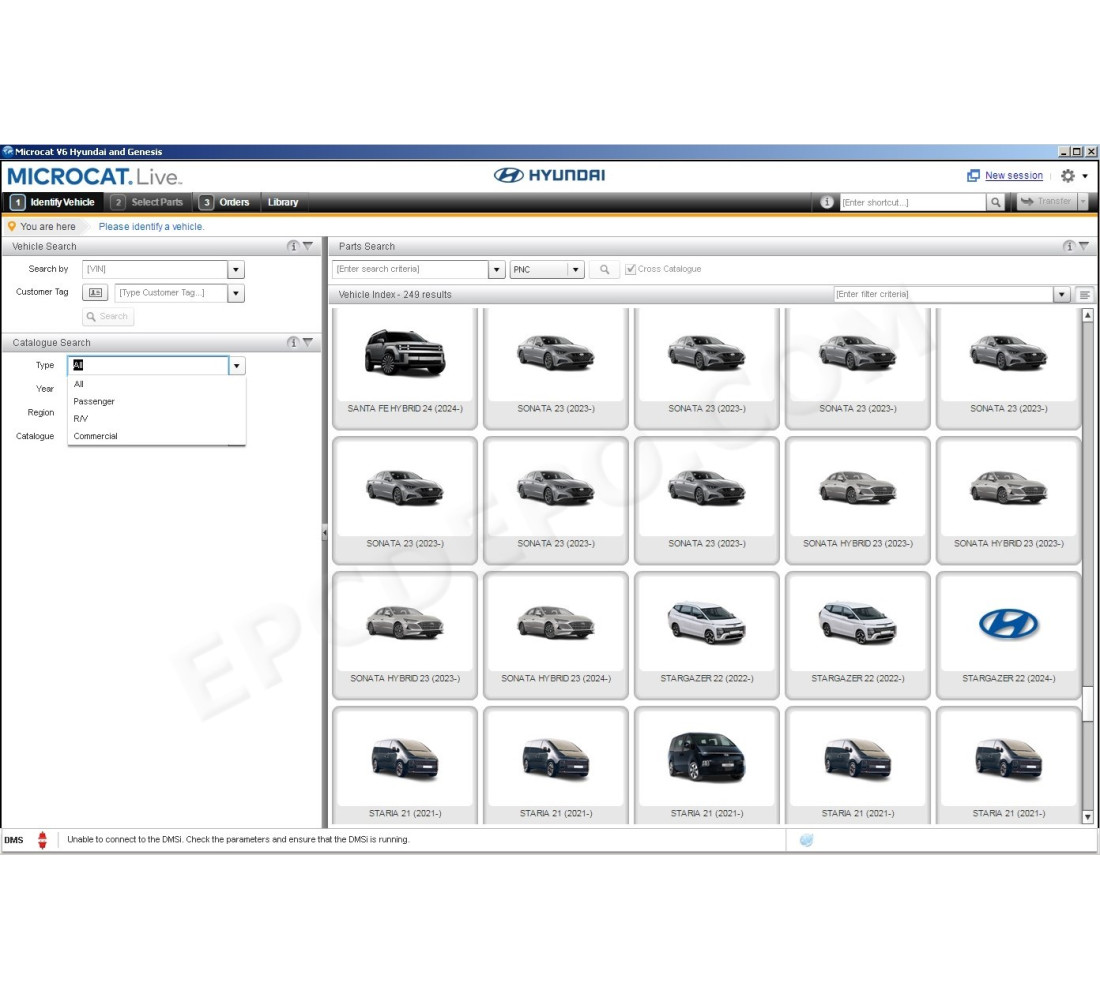Select Passenger from the Type dropdown
Screen dimensions: 1100x1000
tap(94, 401)
